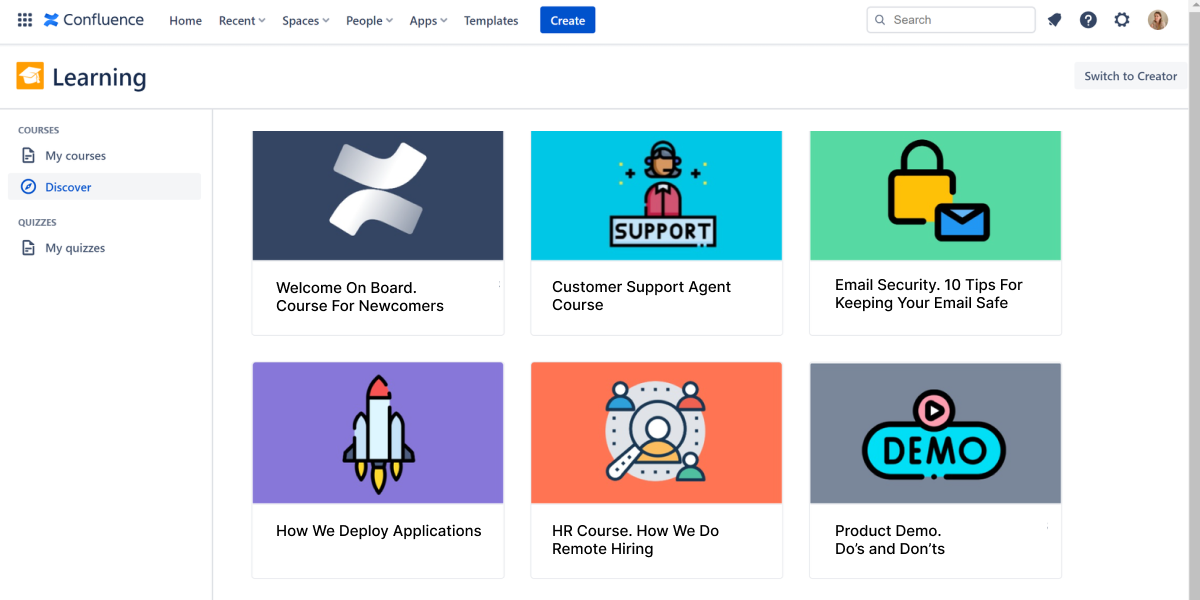Expand the Spaces dropdown menu

coord(306,21)
